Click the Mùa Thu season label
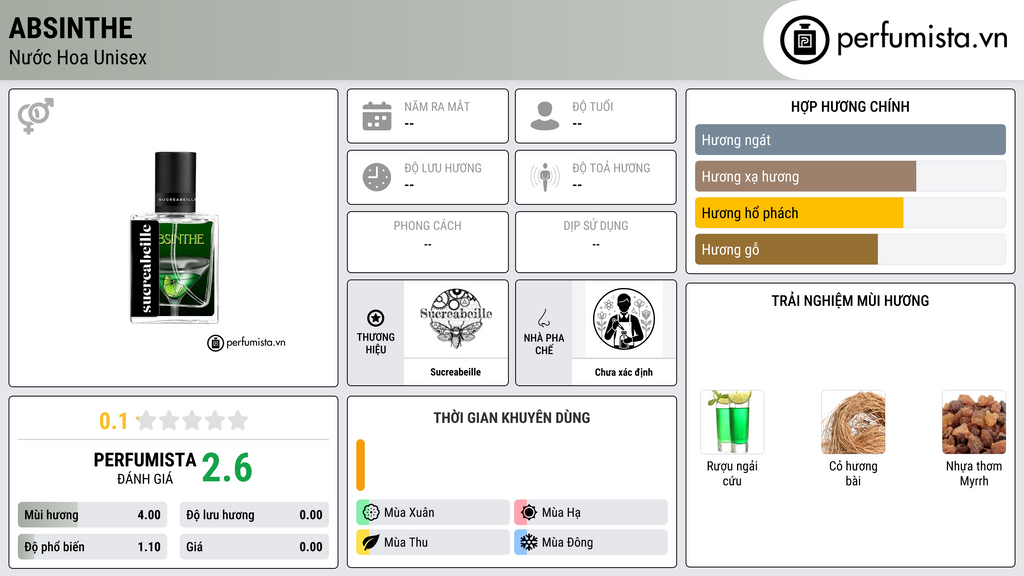 (406, 542)
